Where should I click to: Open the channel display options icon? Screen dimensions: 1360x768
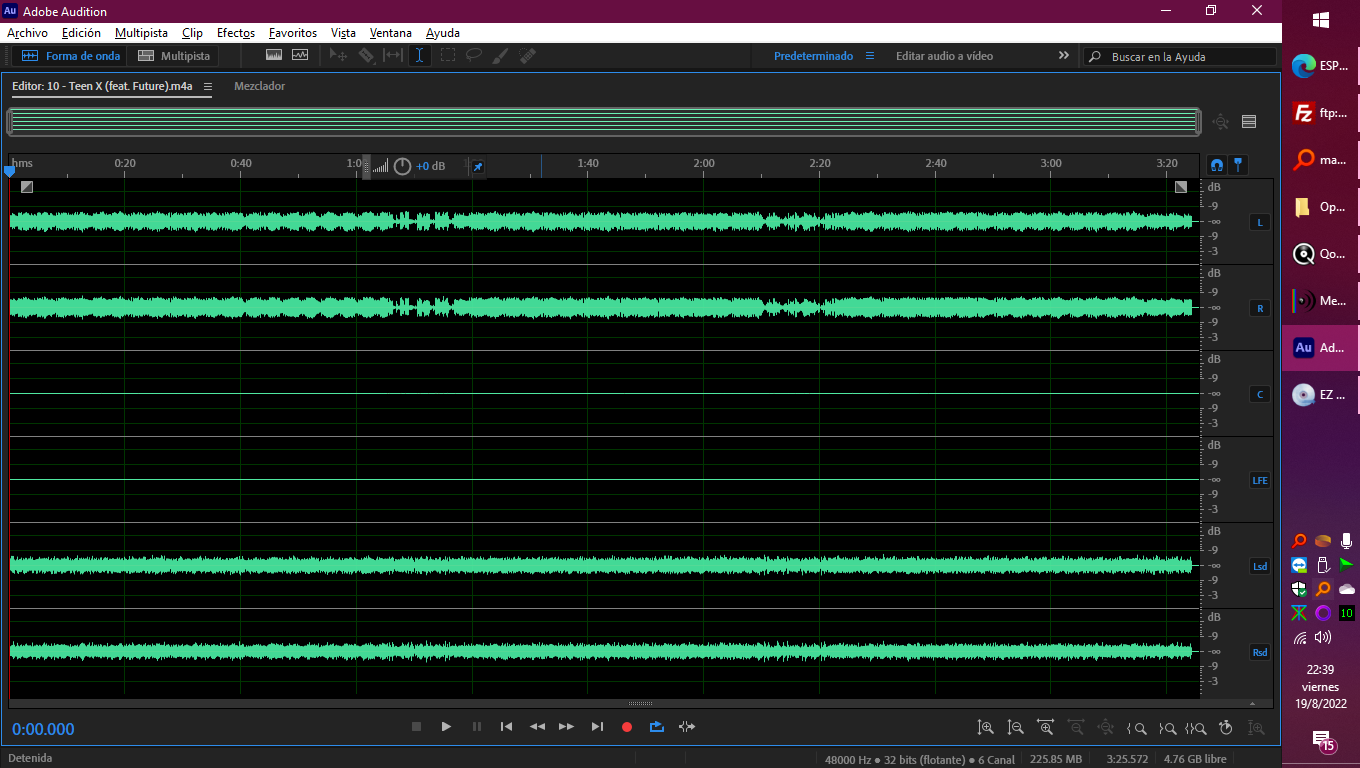1249,122
